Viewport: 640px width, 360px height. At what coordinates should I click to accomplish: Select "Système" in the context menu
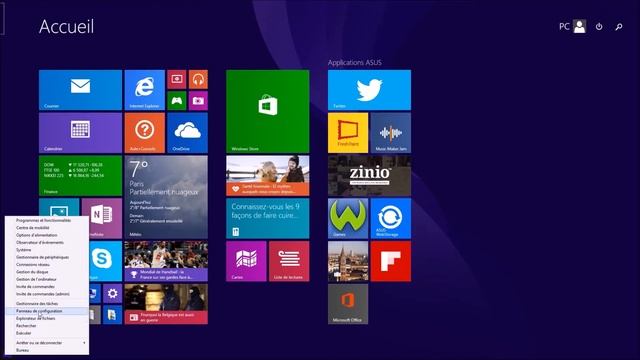point(47,250)
